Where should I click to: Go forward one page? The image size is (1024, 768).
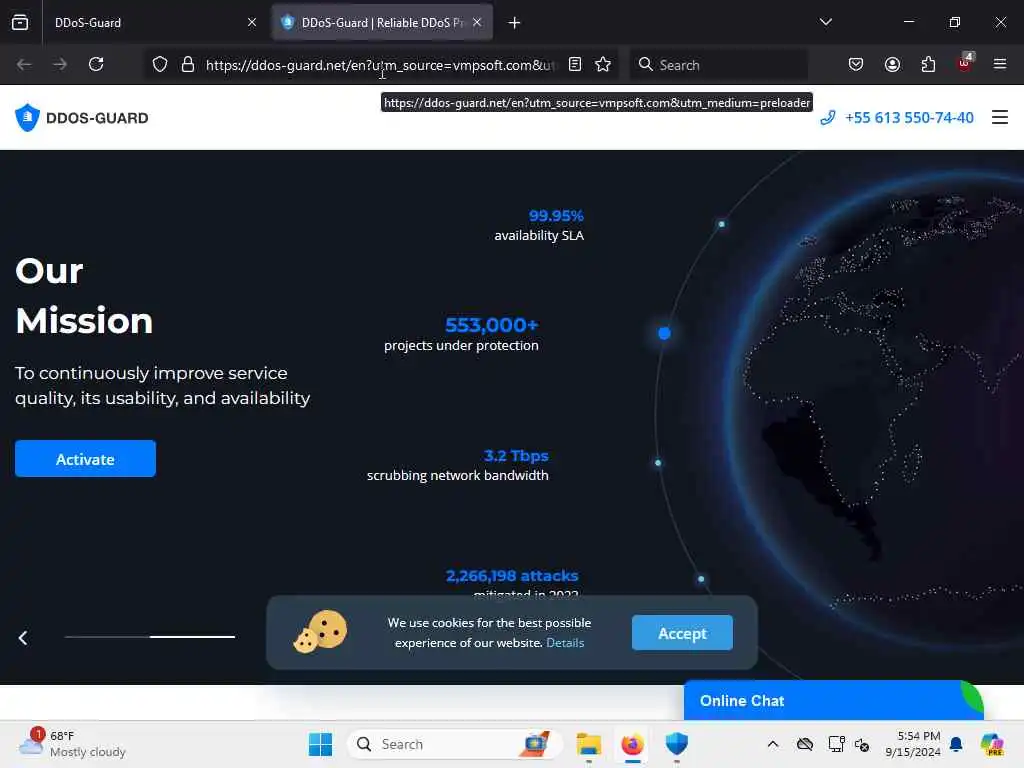tap(60, 65)
